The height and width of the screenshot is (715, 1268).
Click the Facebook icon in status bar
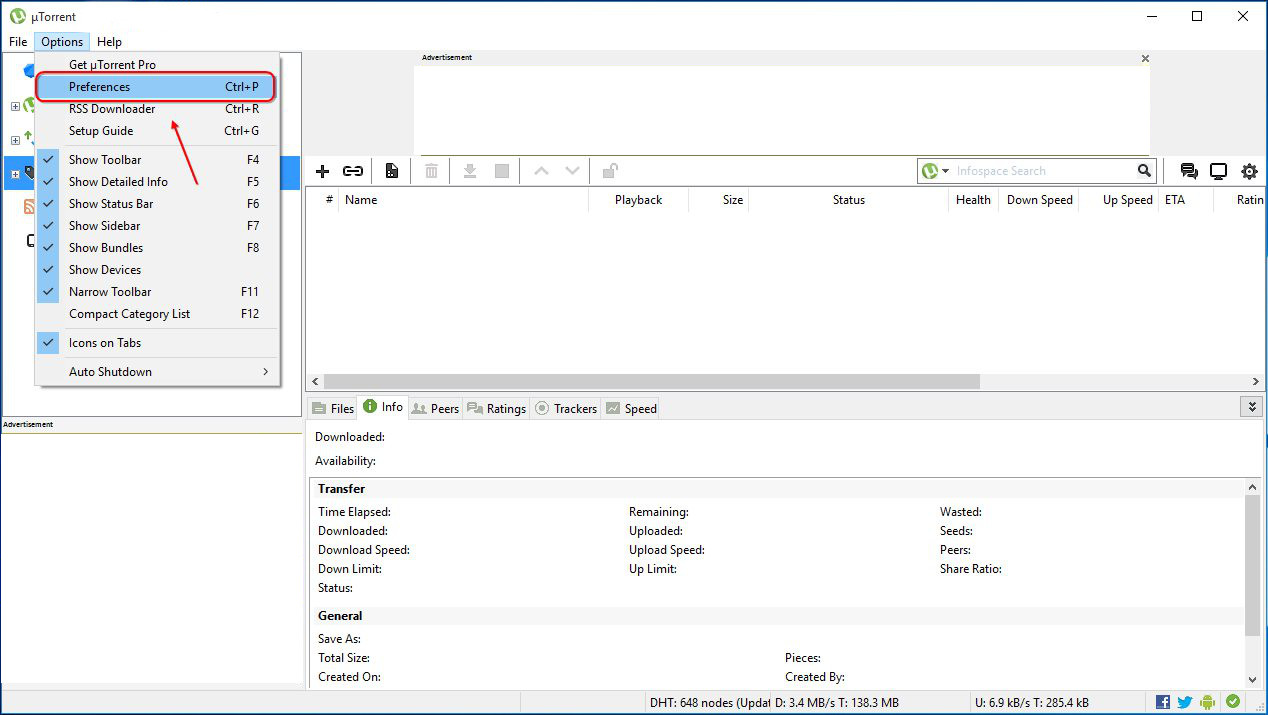(1163, 702)
